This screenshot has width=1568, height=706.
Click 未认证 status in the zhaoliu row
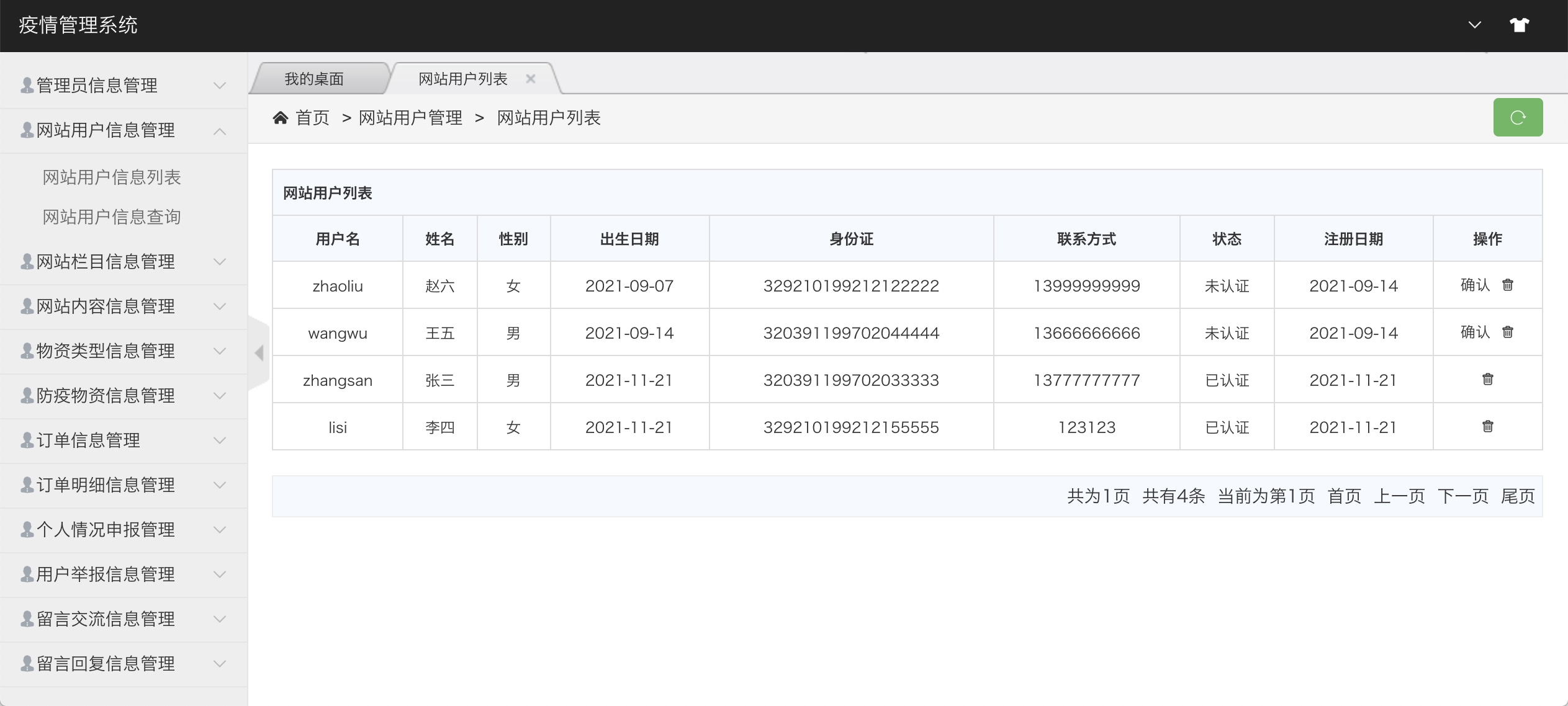point(1227,286)
